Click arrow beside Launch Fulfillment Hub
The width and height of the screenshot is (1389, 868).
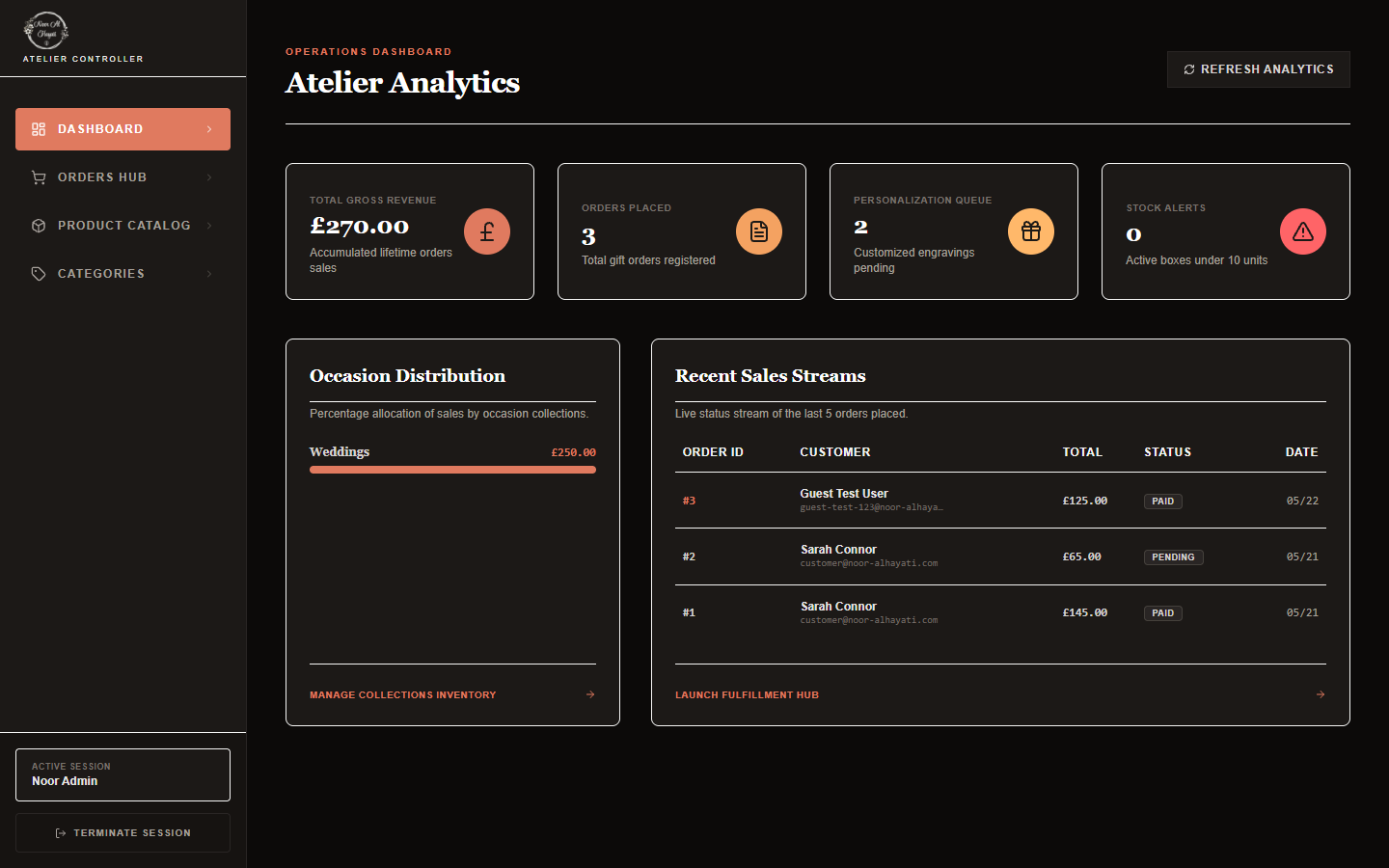point(1321,694)
